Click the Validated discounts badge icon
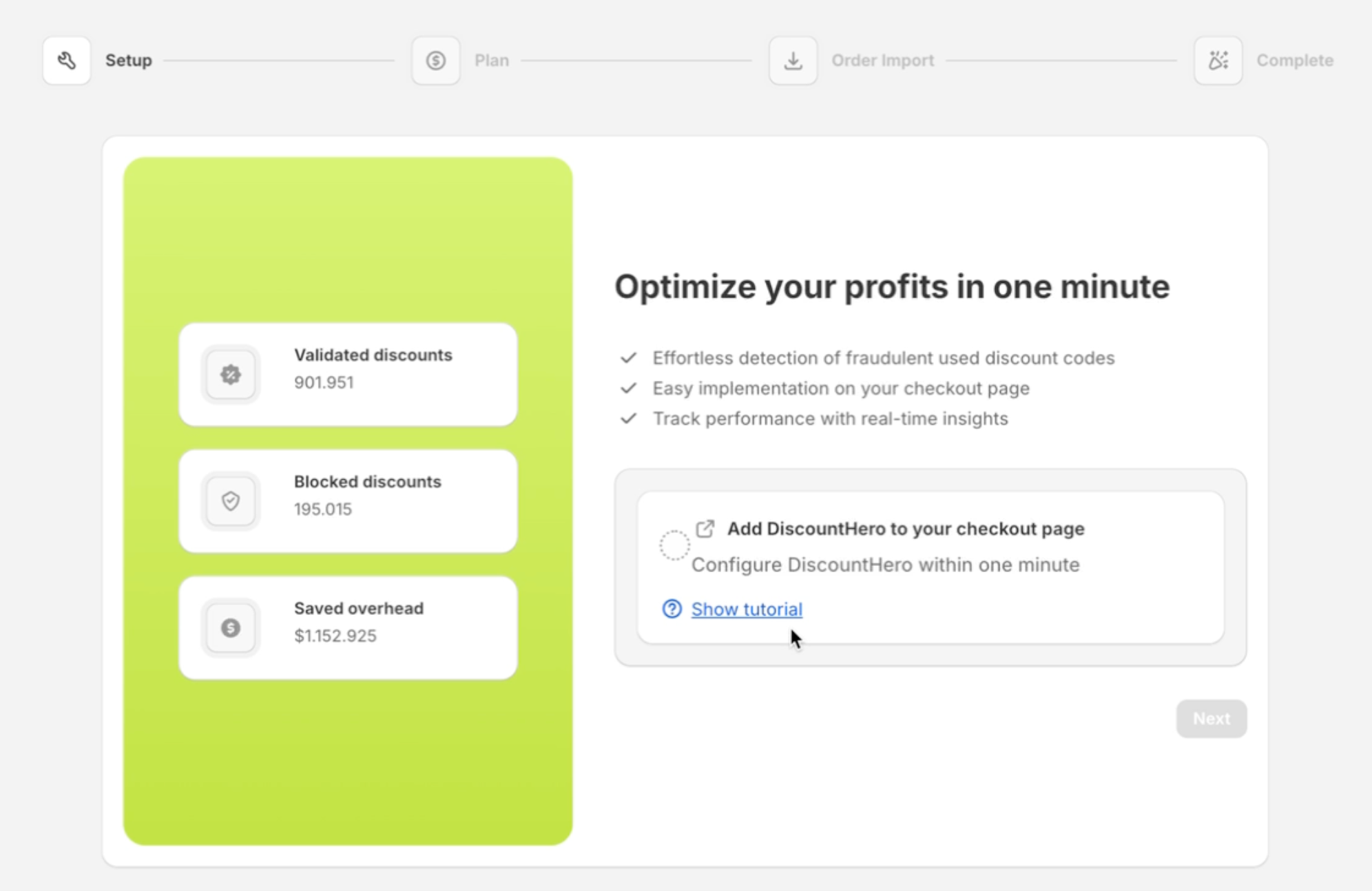This screenshot has height=891, width=1372. click(x=231, y=375)
